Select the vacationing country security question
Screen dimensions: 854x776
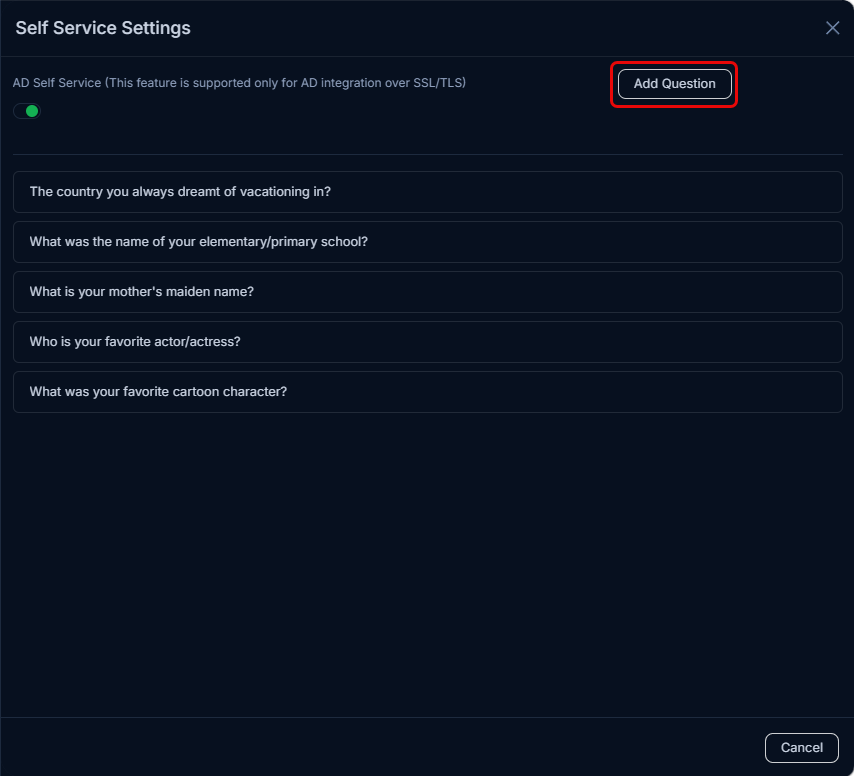tap(428, 192)
